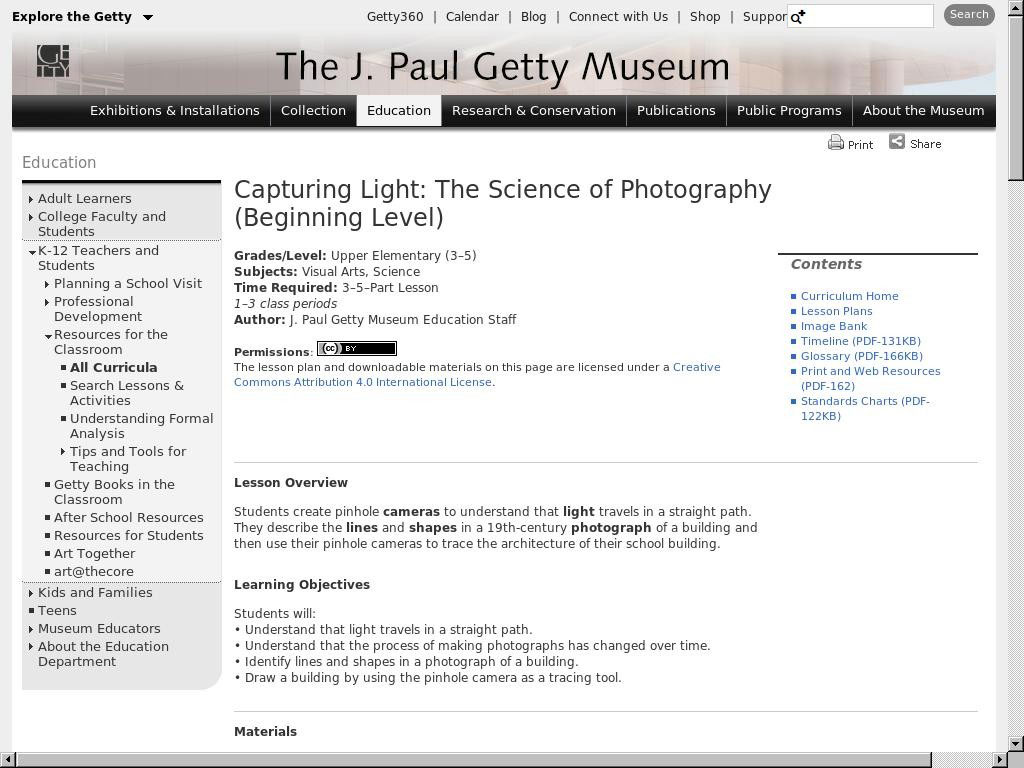Screen dimensions: 1024x768
Task: Expand the Kids and Families section
Action: tap(31, 593)
